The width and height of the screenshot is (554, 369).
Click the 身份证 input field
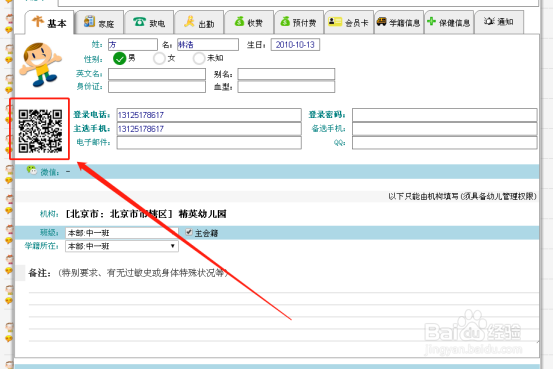pos(157,87)
